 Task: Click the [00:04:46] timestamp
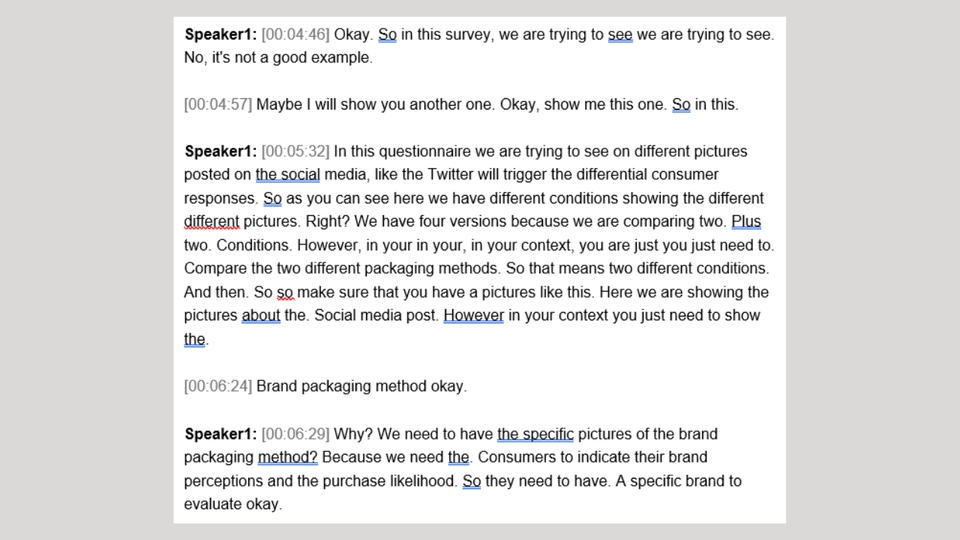[295, 34]
